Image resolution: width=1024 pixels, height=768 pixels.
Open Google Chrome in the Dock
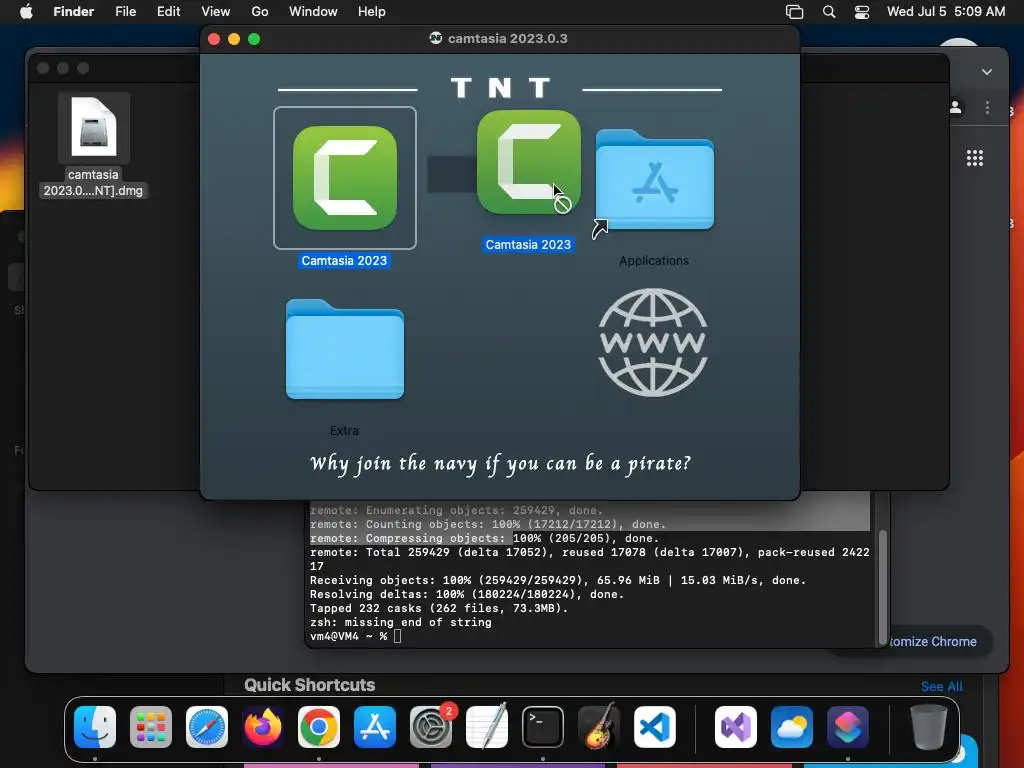319,726
